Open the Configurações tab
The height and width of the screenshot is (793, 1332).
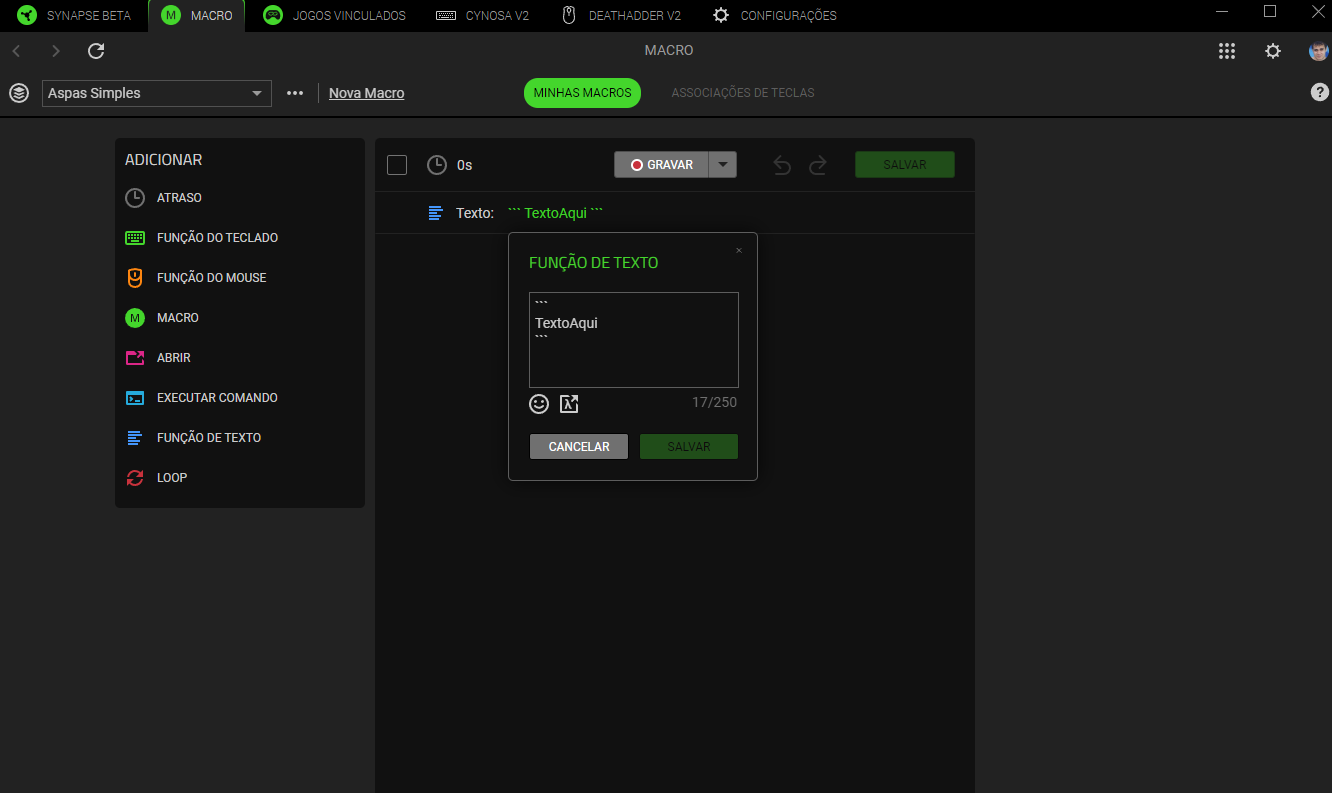coord(774,16)
